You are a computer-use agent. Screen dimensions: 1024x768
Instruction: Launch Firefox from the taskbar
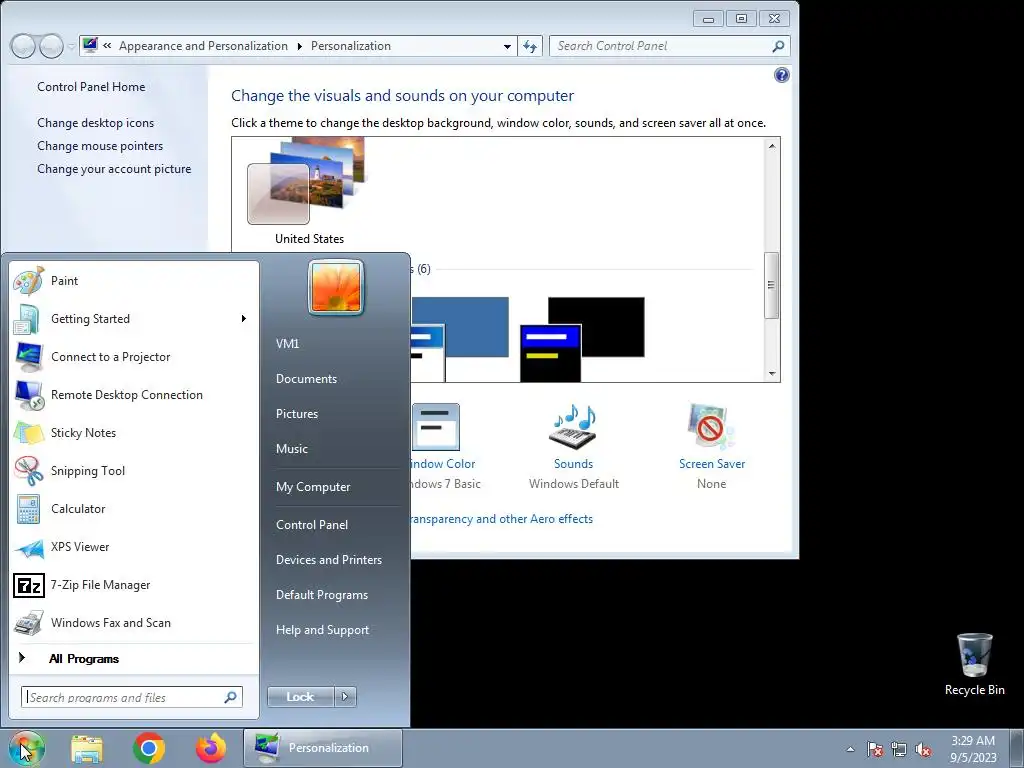211,748
